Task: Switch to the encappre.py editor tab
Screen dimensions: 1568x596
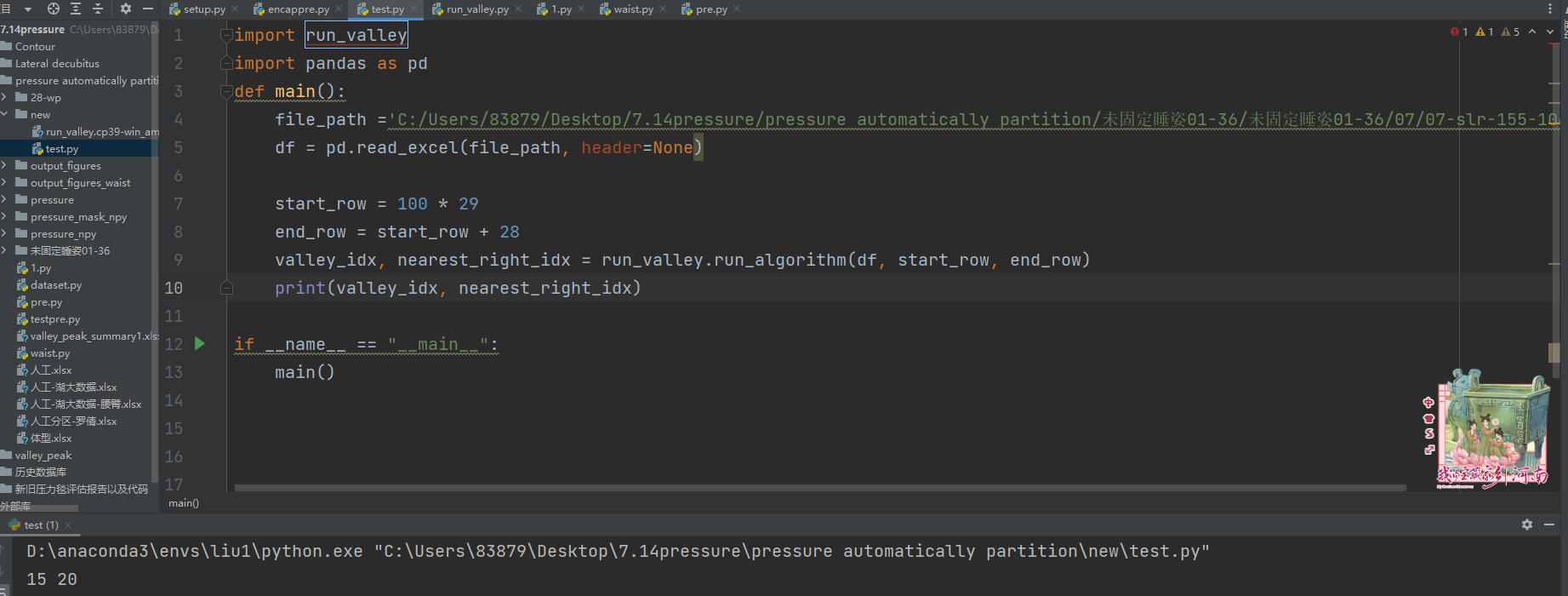Action: 298,9
